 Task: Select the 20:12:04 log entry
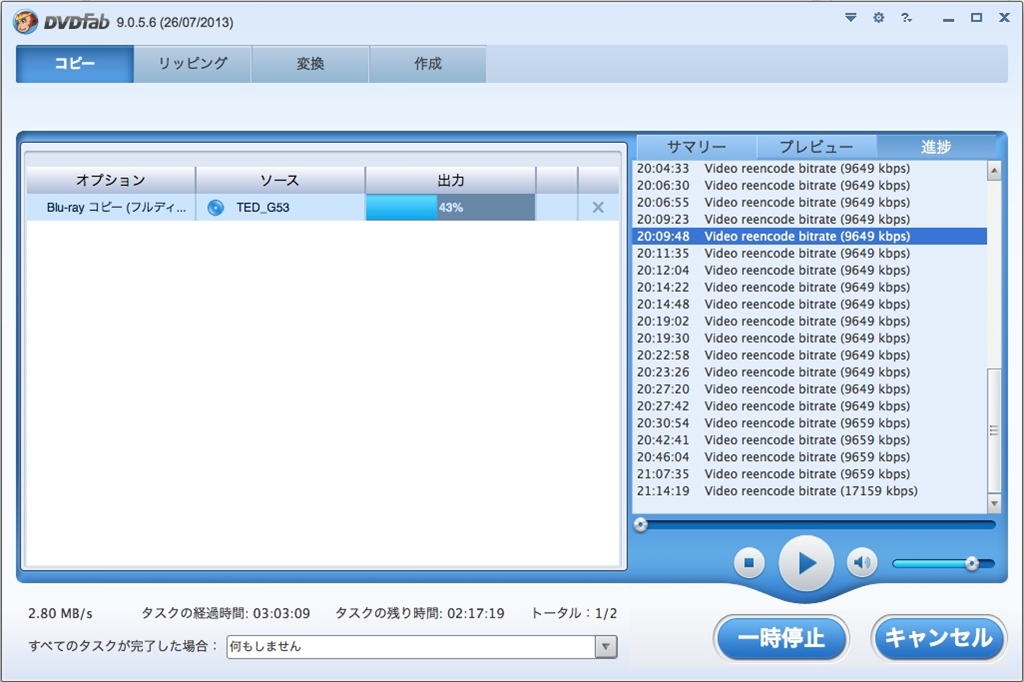tap(810, 270)
